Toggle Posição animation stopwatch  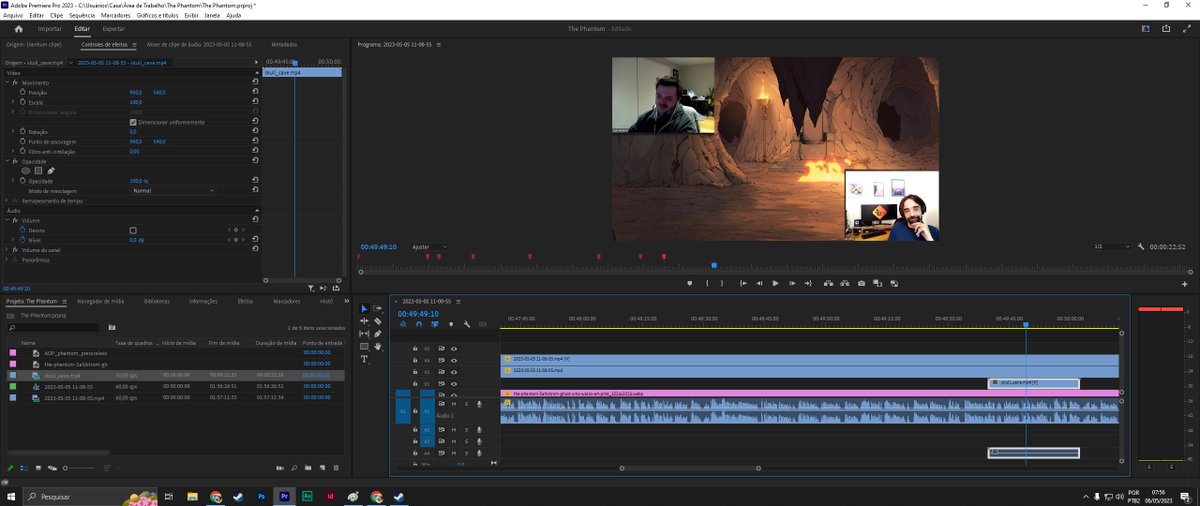point(21,92)
